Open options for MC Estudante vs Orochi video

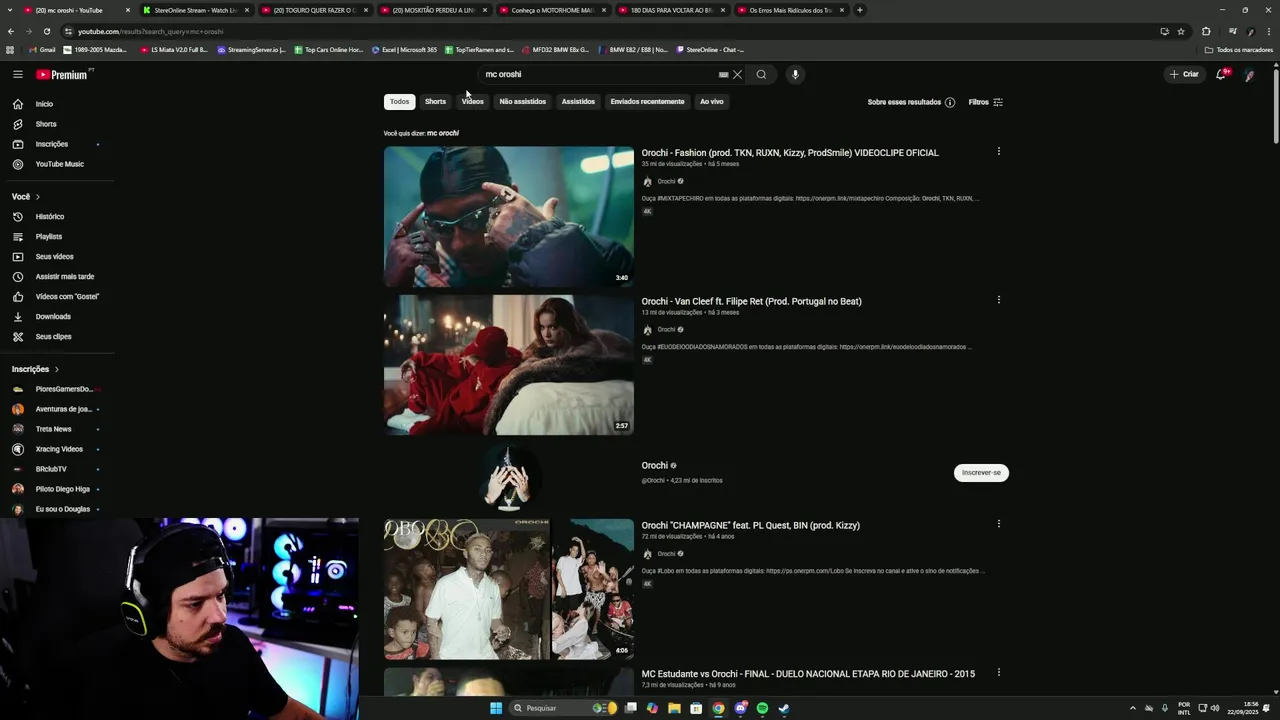[x=998, y=673]
